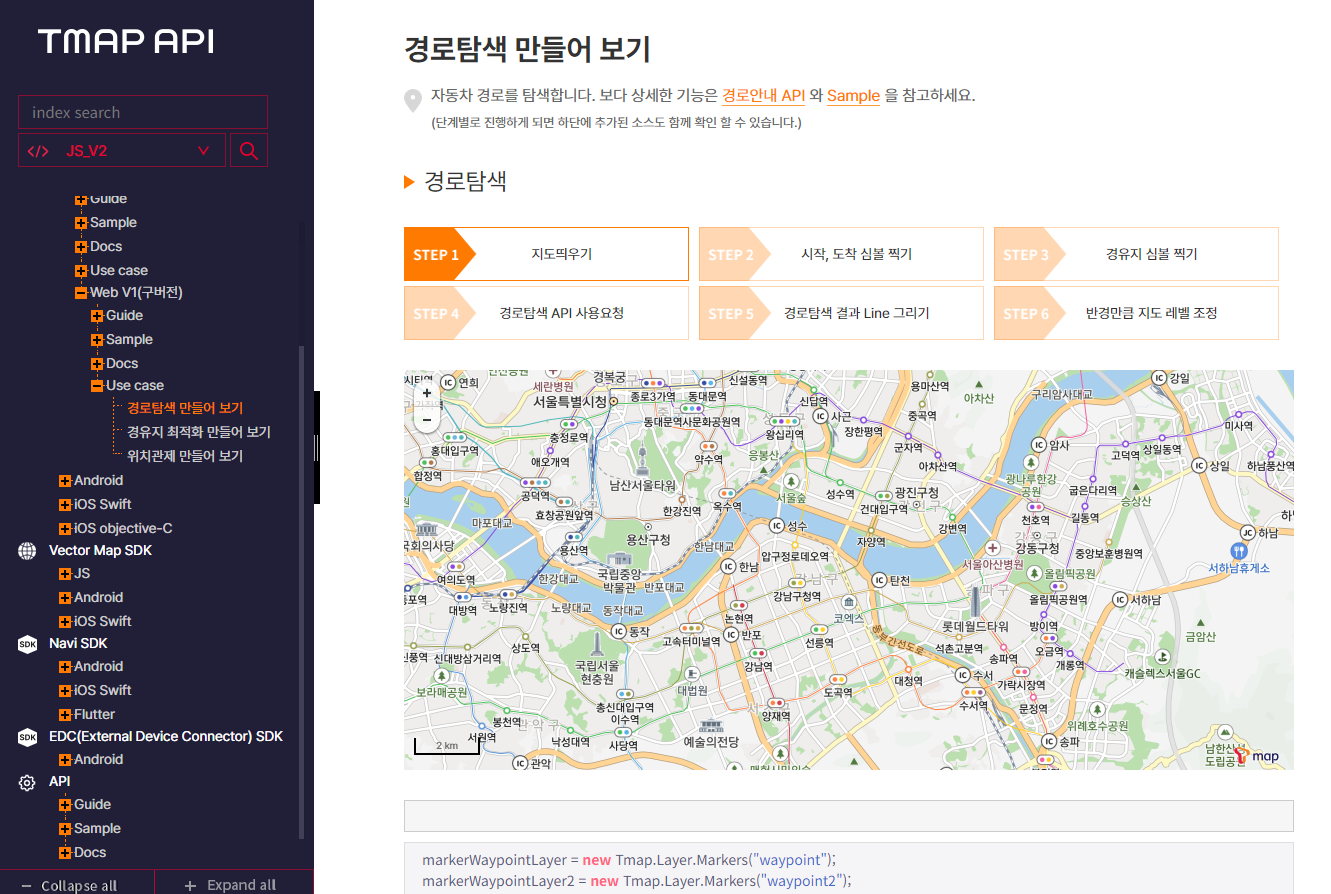Click the 남산서울타워 tower icon on map

pyautogui.click(x=642, y=459)
